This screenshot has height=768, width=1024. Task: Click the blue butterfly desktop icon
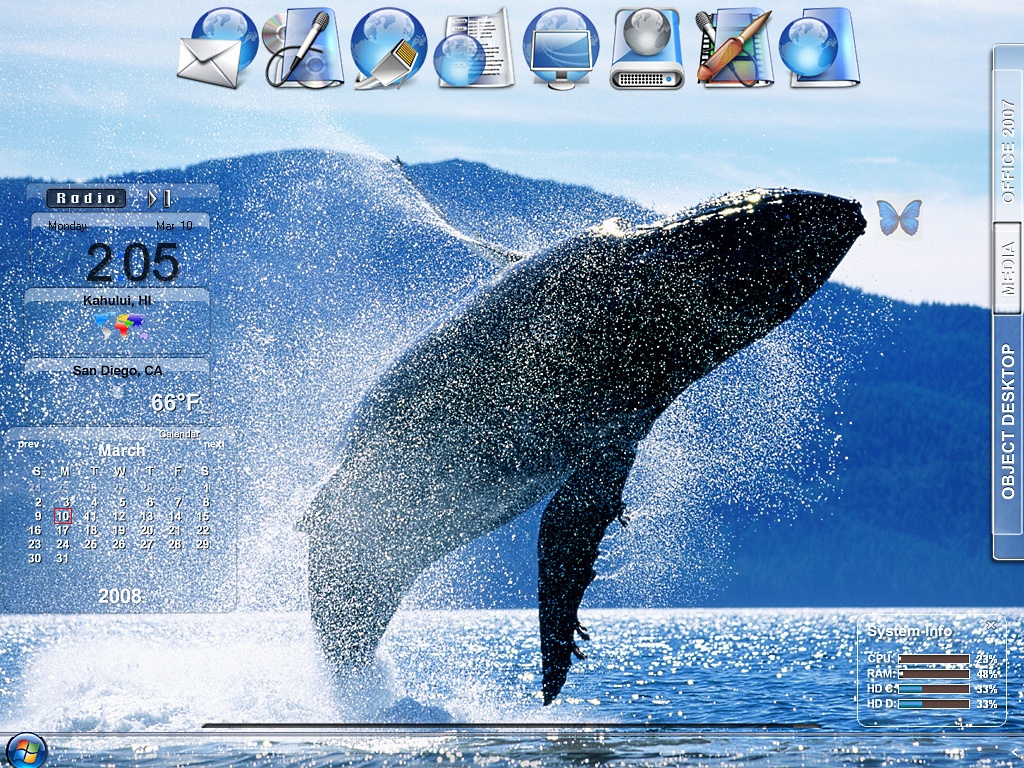[899, 217]
